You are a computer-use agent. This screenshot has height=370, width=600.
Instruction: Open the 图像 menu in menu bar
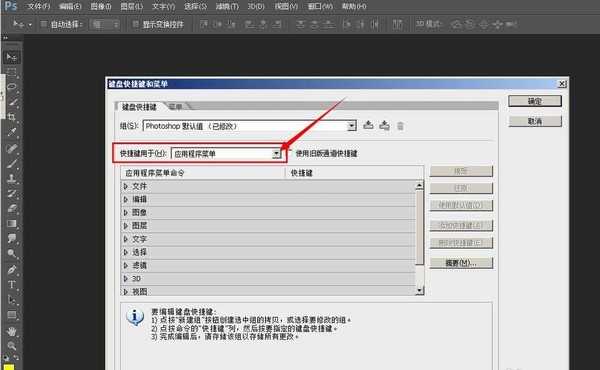coord(101,6)
